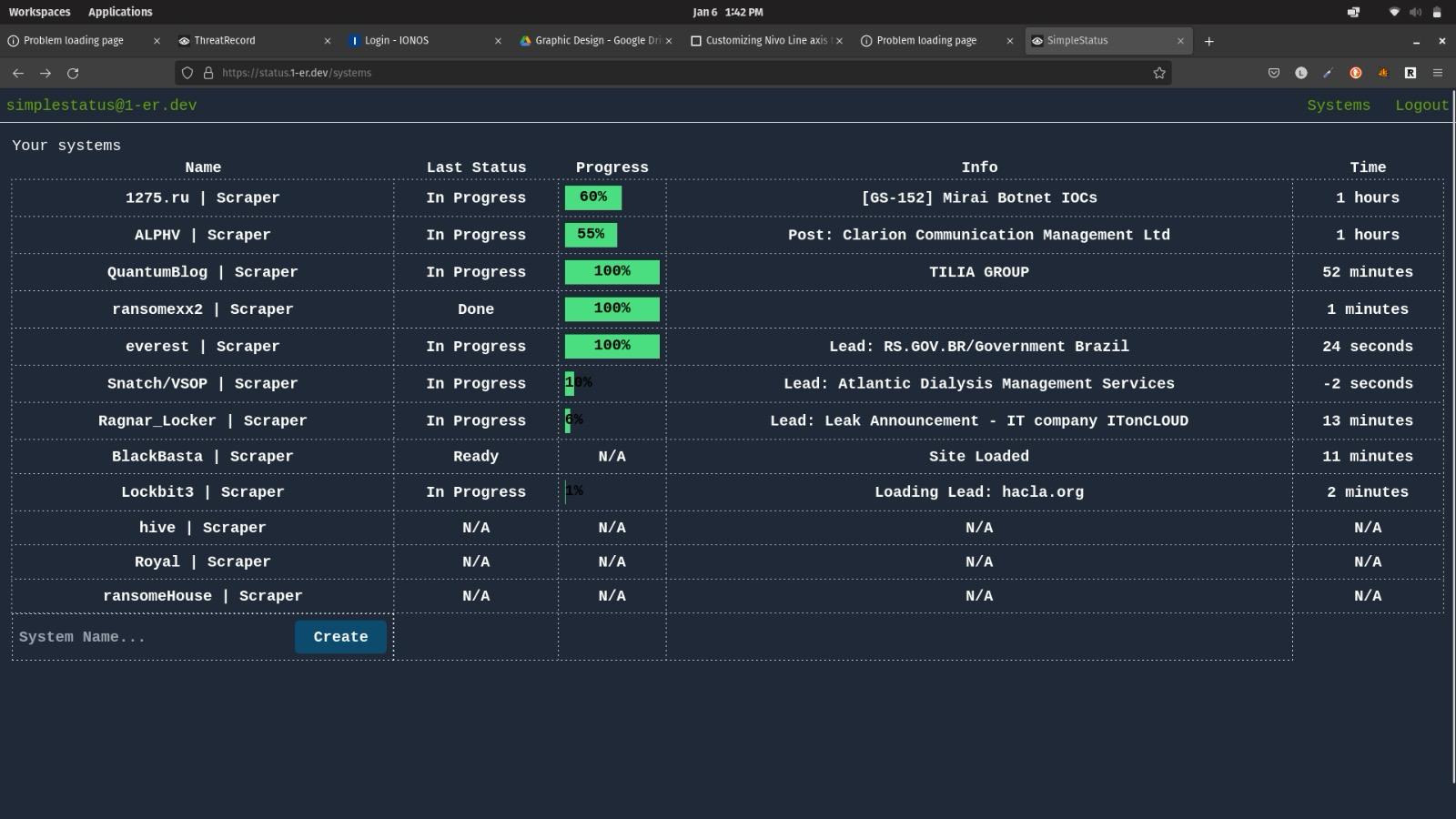Open the Firefox hamburger menu
The width and height of the screenshot is (1456, 819).
[1438, 73]
